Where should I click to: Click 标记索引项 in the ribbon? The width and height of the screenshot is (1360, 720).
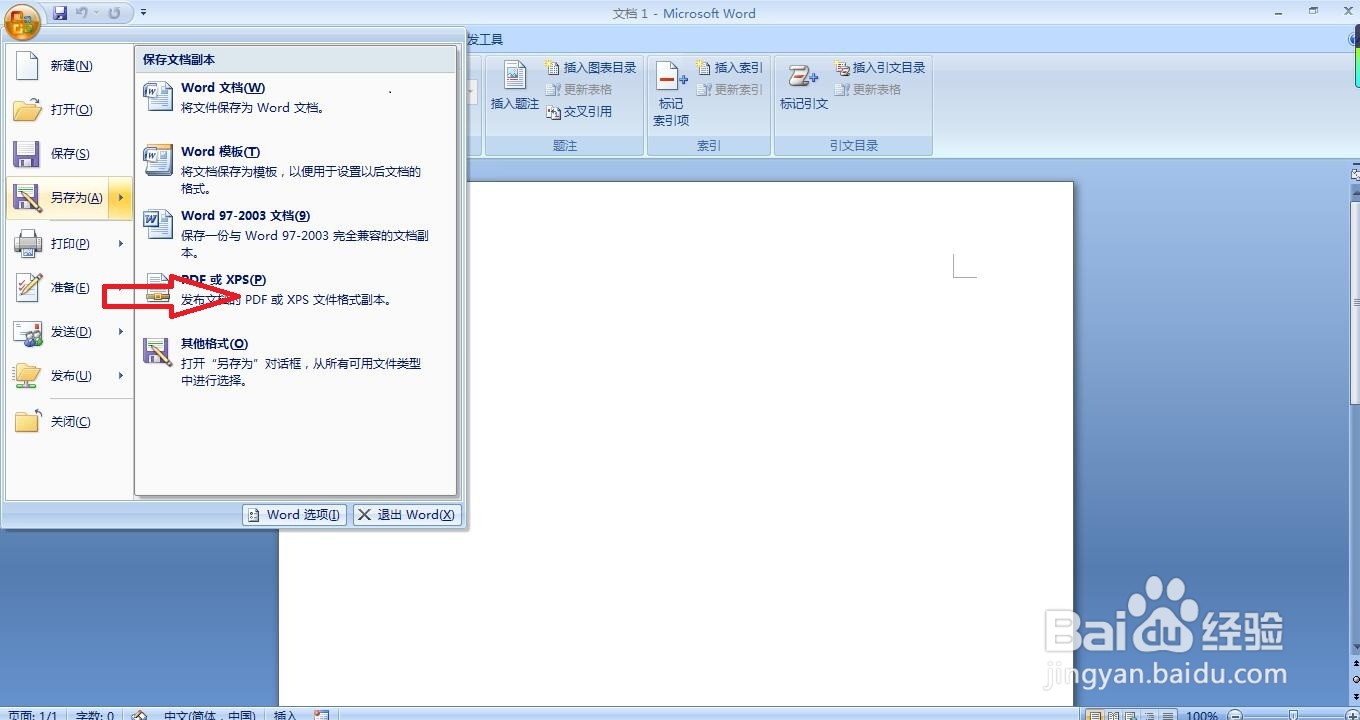coord(671,94)
